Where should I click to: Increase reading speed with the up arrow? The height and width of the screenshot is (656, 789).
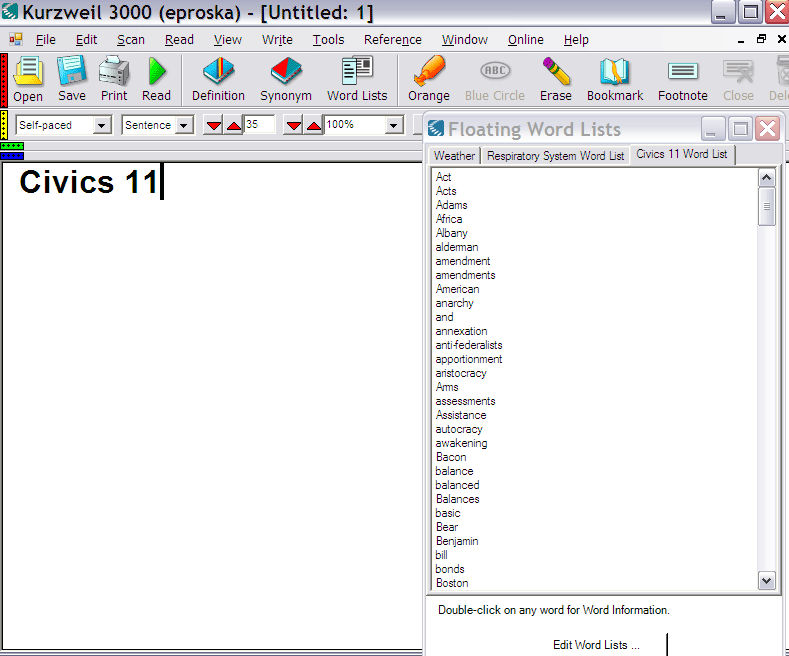pyautogui.click(x=234, y=125)
